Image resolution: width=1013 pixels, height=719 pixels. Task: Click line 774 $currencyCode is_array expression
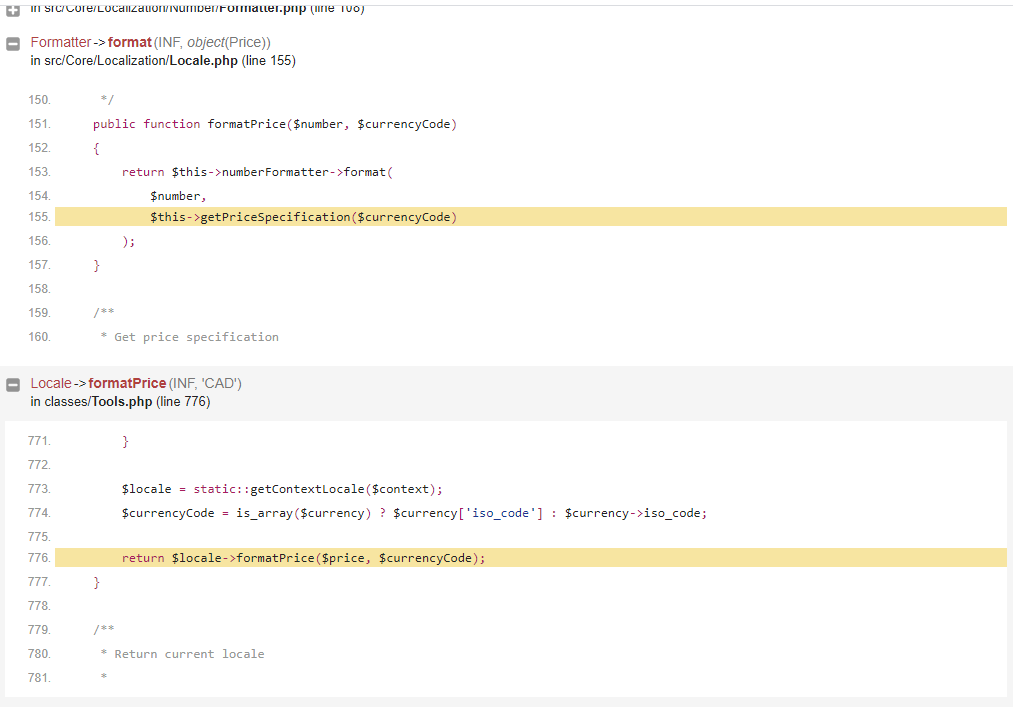tap(414, 513)
